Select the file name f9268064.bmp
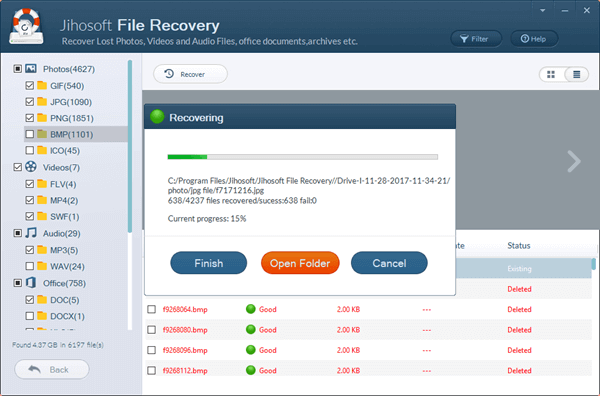The width and height of the screenshot is (600, 396). 185,309
